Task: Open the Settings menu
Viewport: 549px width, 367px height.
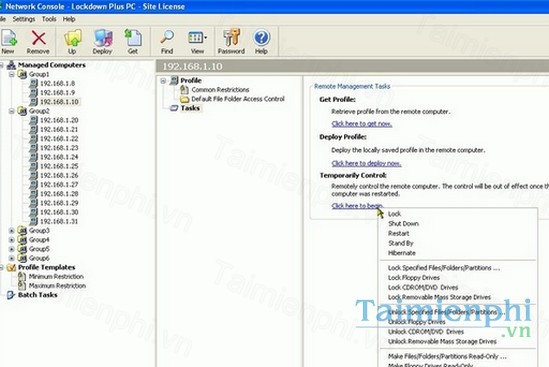Action: [x=24, y=19]
